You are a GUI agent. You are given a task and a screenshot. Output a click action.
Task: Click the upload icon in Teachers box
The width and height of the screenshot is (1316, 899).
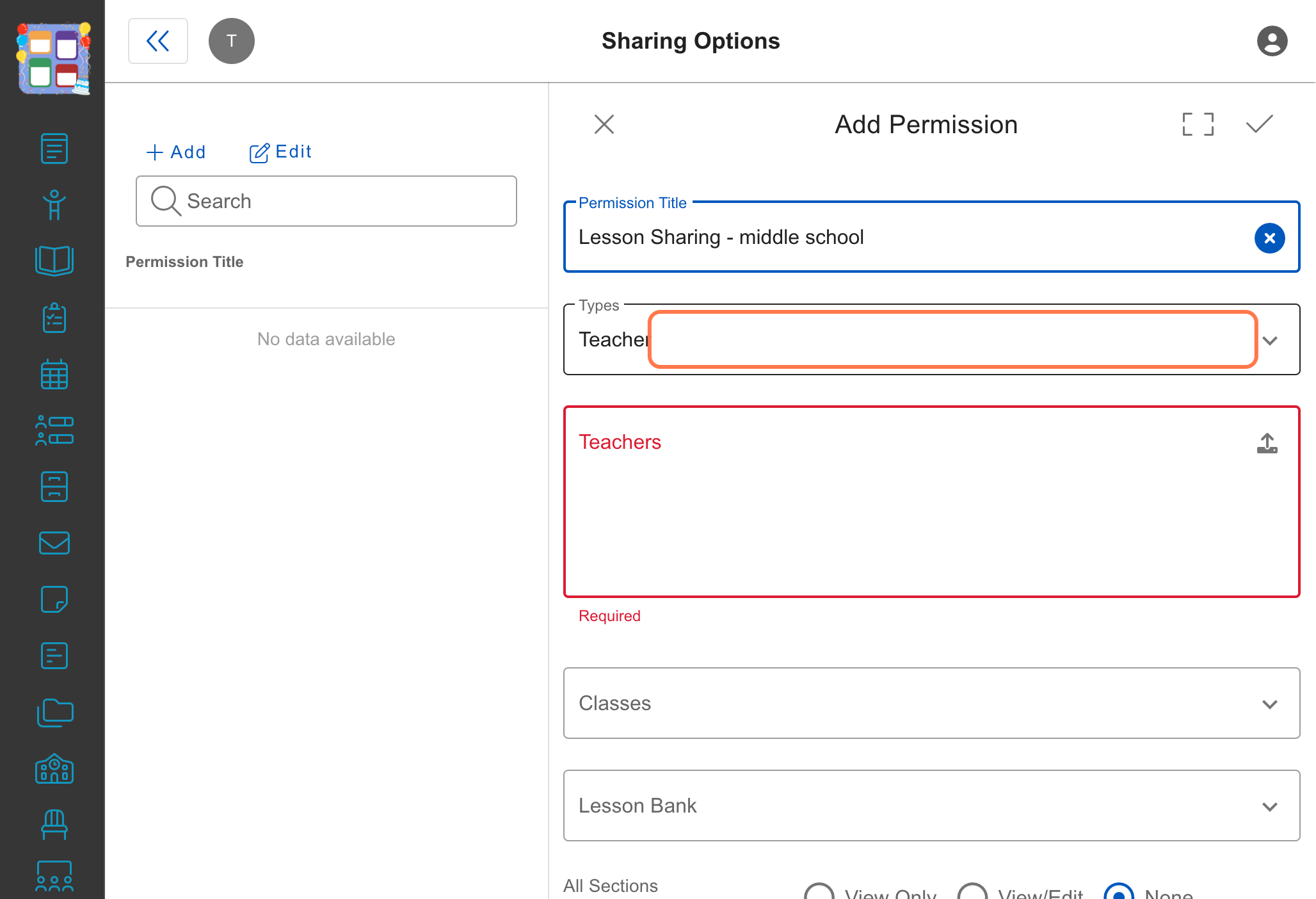point(1267,443)
